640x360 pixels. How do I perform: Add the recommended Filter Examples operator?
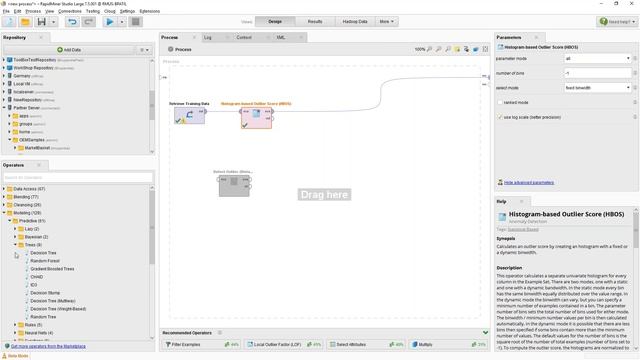(x=202, y=344)
